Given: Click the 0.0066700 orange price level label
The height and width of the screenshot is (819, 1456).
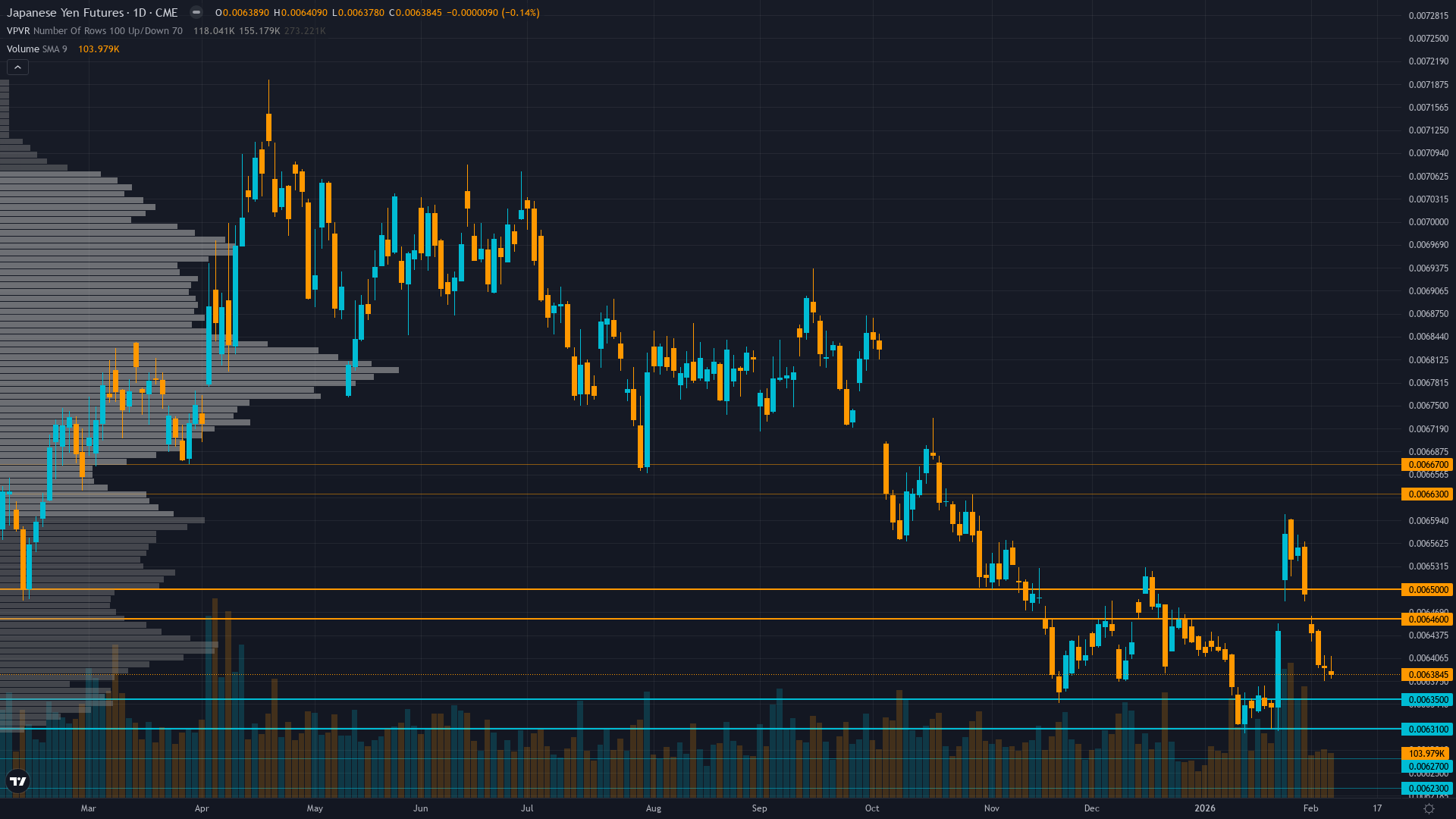Looking at the screenshot, I should pos(1429,465).
